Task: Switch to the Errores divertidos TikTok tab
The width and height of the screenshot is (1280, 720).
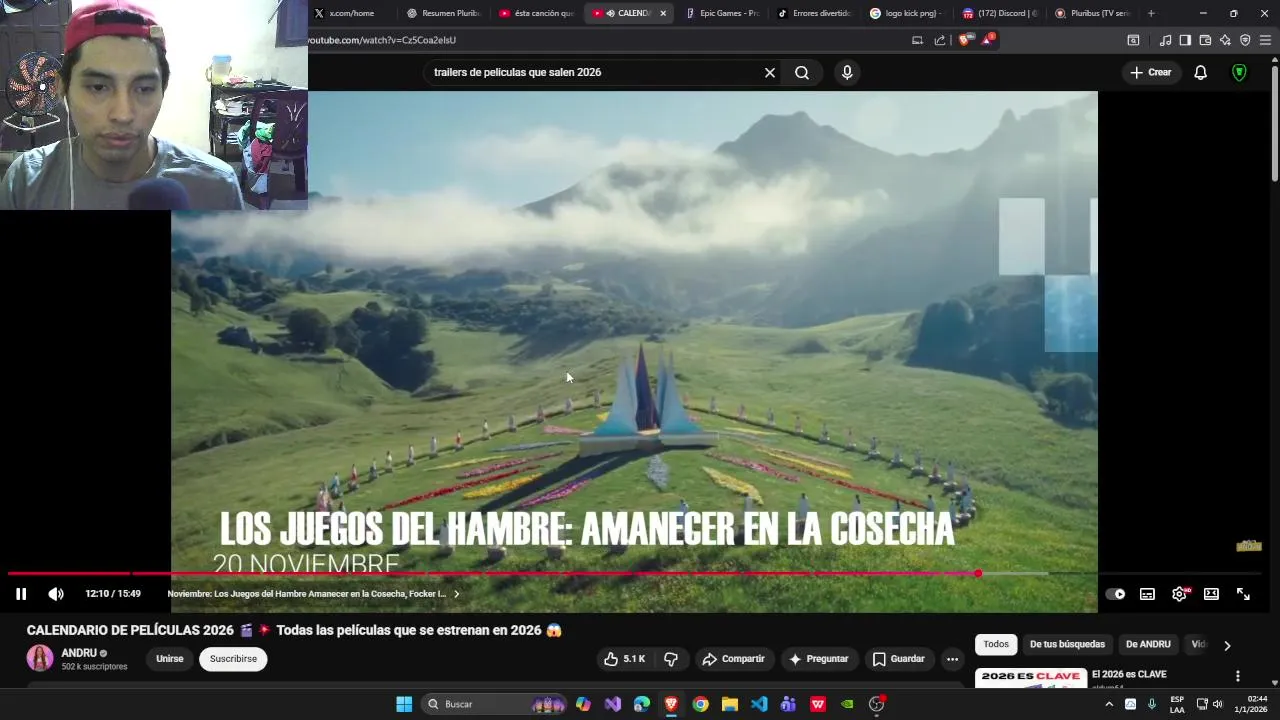Action: click(814, 13)
